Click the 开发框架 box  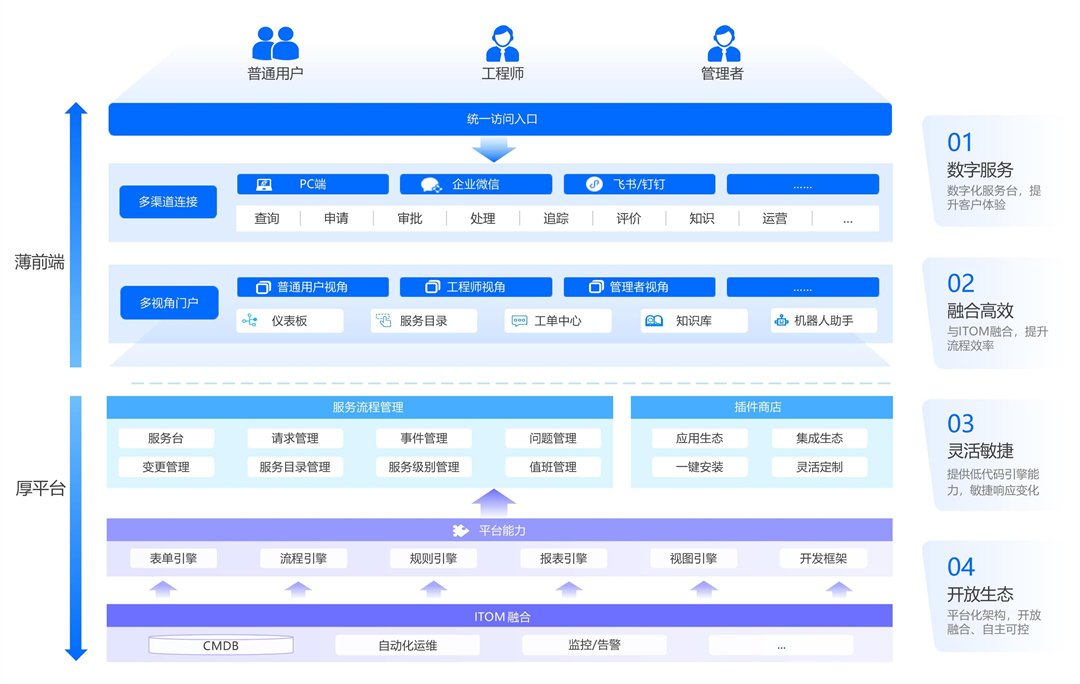tap(823, 559)
